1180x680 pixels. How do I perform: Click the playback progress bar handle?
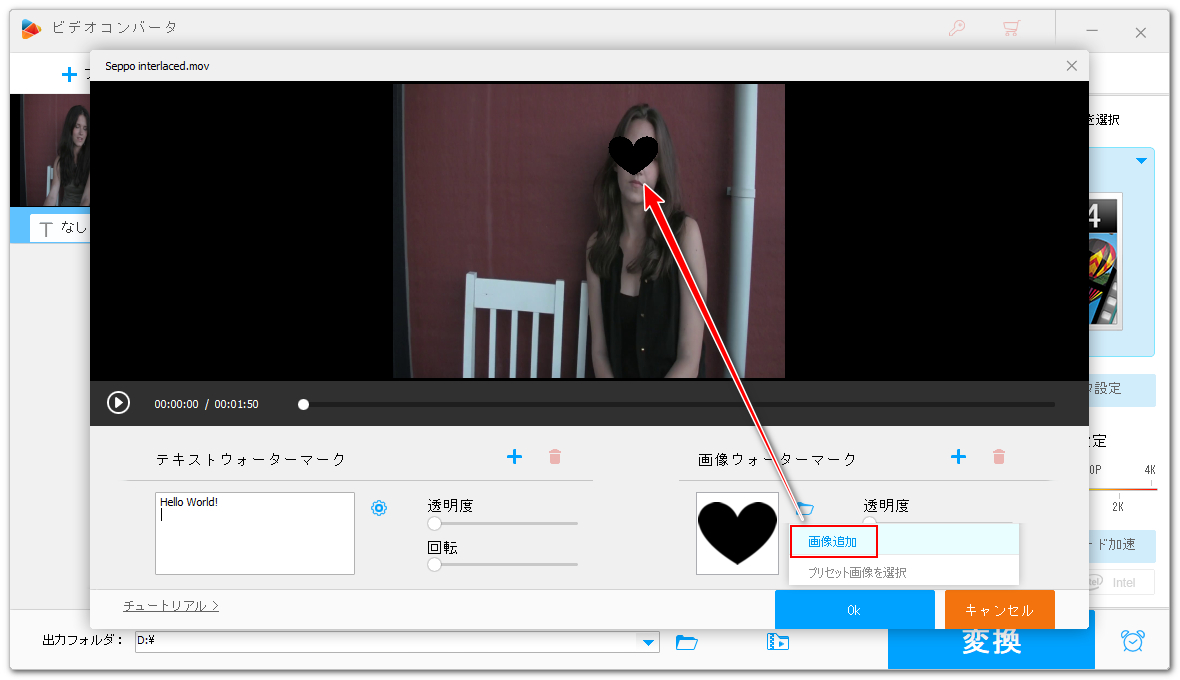pos(303,405)
